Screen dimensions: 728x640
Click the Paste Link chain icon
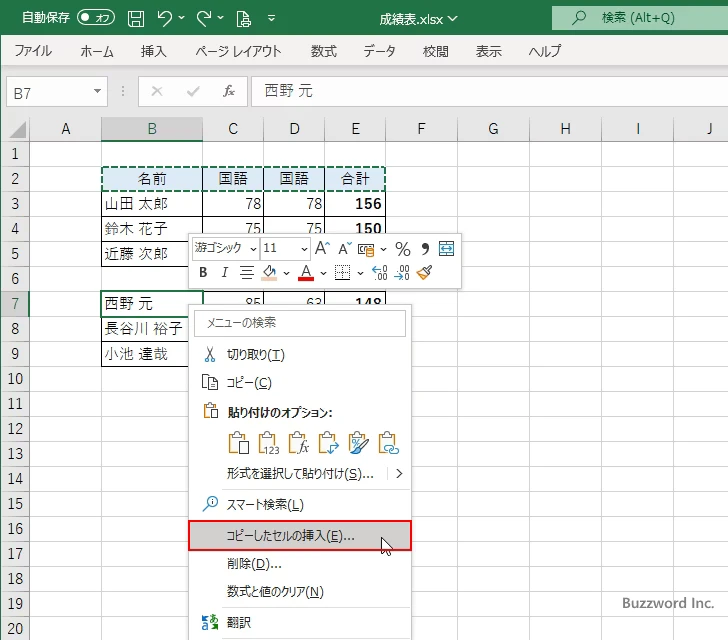[388, 443]
